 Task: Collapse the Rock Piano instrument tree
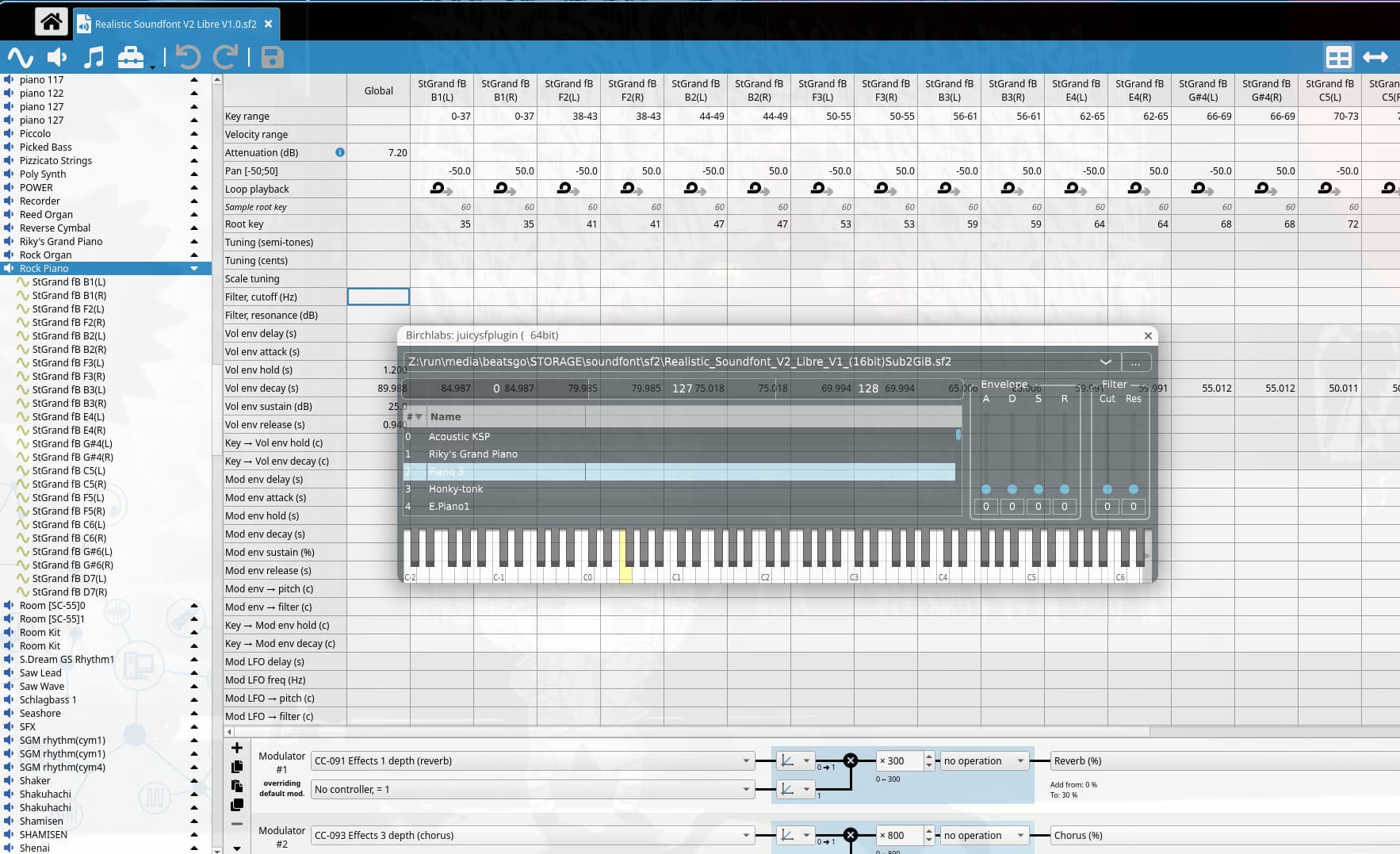pos(194,268)
